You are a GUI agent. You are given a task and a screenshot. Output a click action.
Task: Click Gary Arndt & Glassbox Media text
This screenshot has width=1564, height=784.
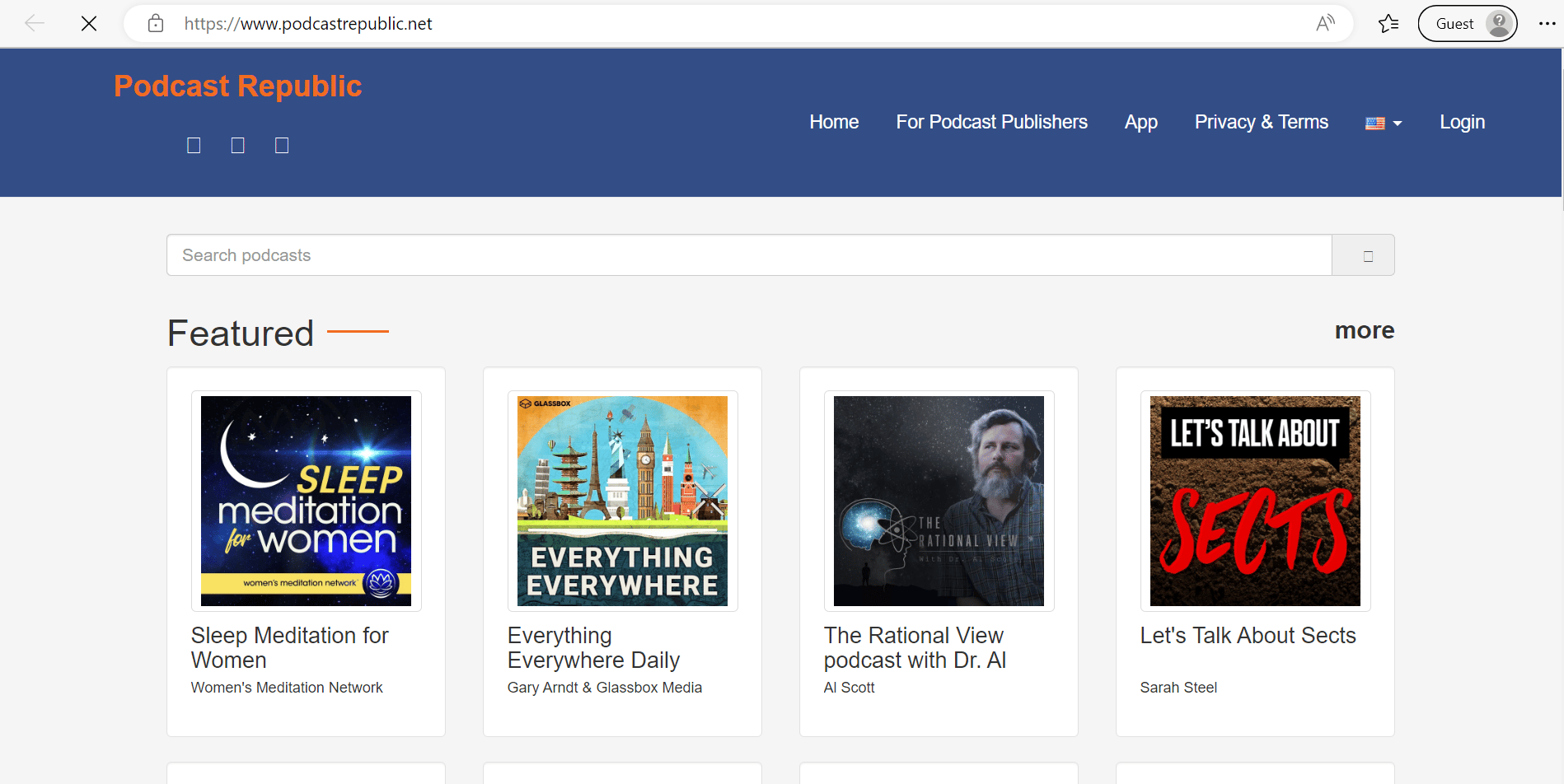[605, 688]
